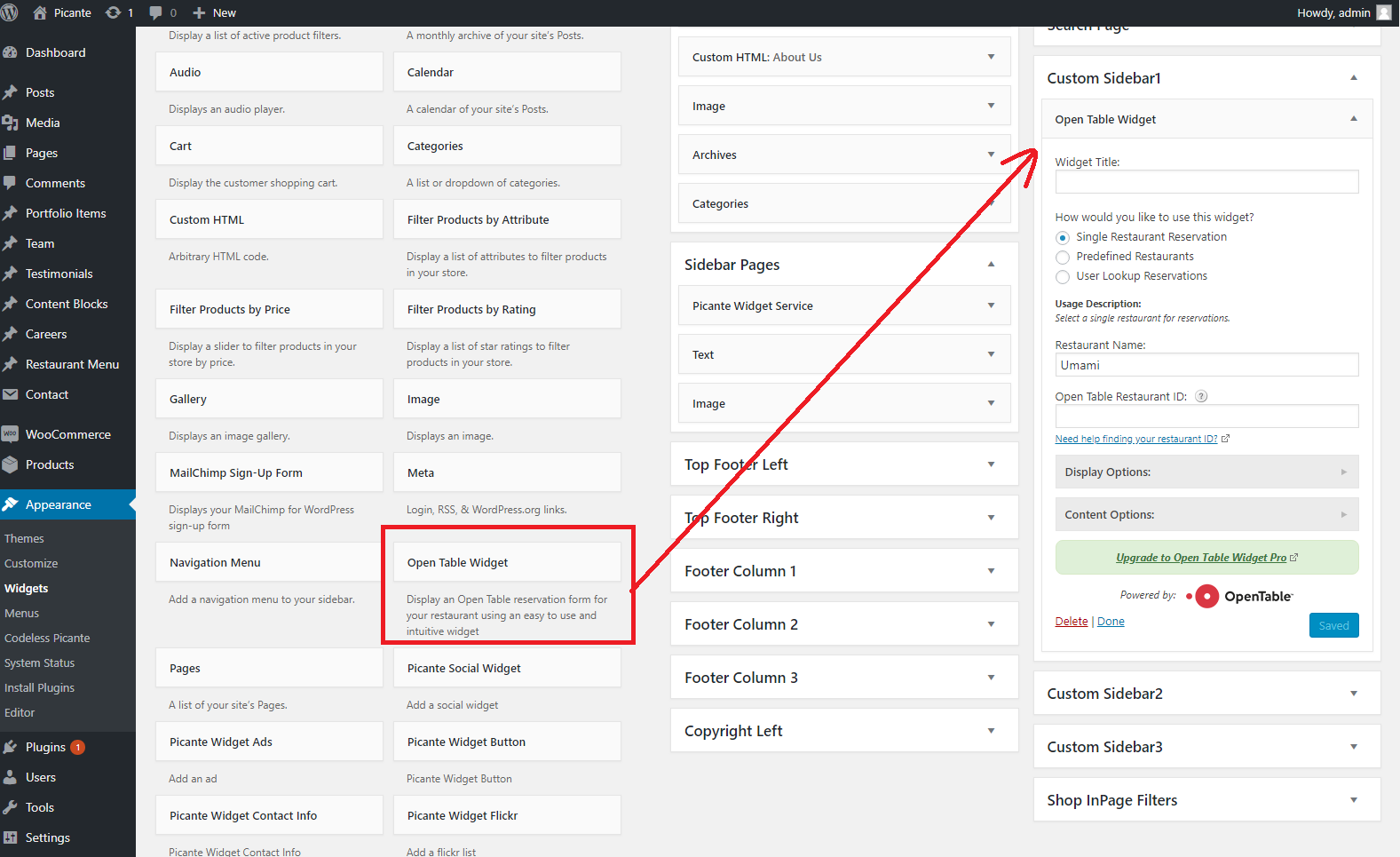This screenshot has width=1400, height=857.
Task: Click the WordPress logo icon
Action: pyautogui.click(x=10, y=12)
